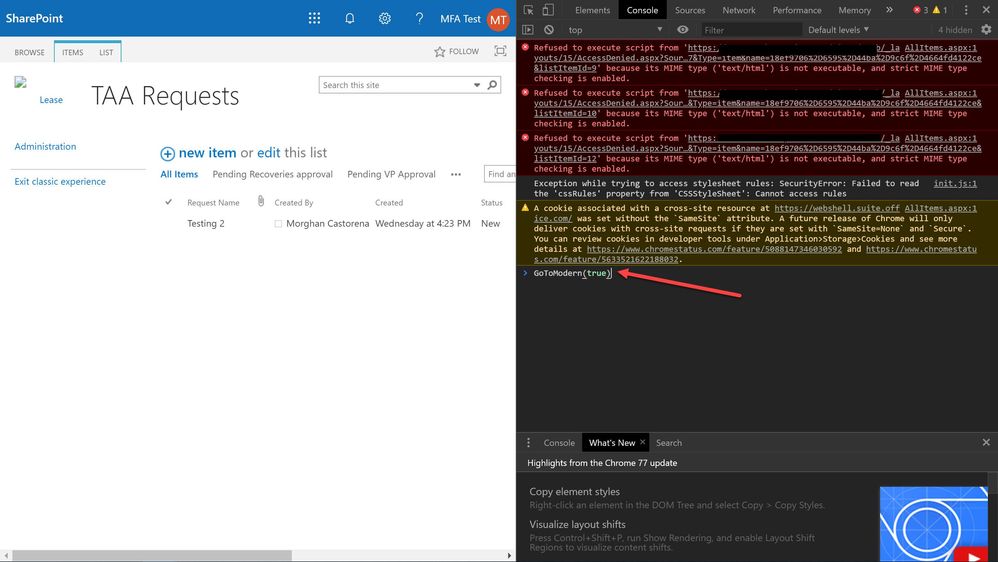998x562 pixels.
Task: Create a live expression eye icon
Action: (682, 30)
